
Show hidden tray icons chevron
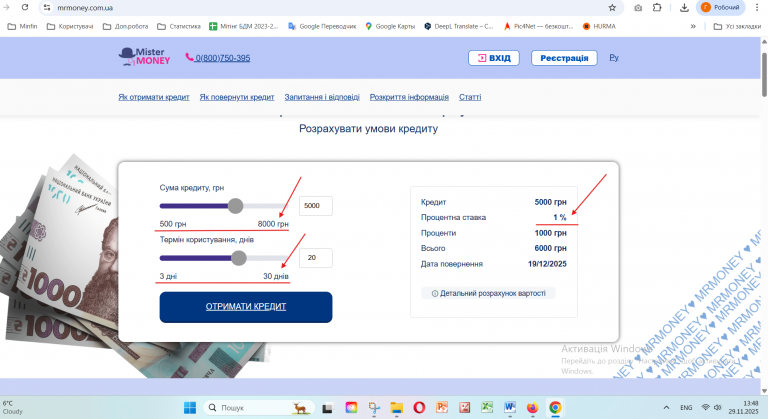[666, 408]
